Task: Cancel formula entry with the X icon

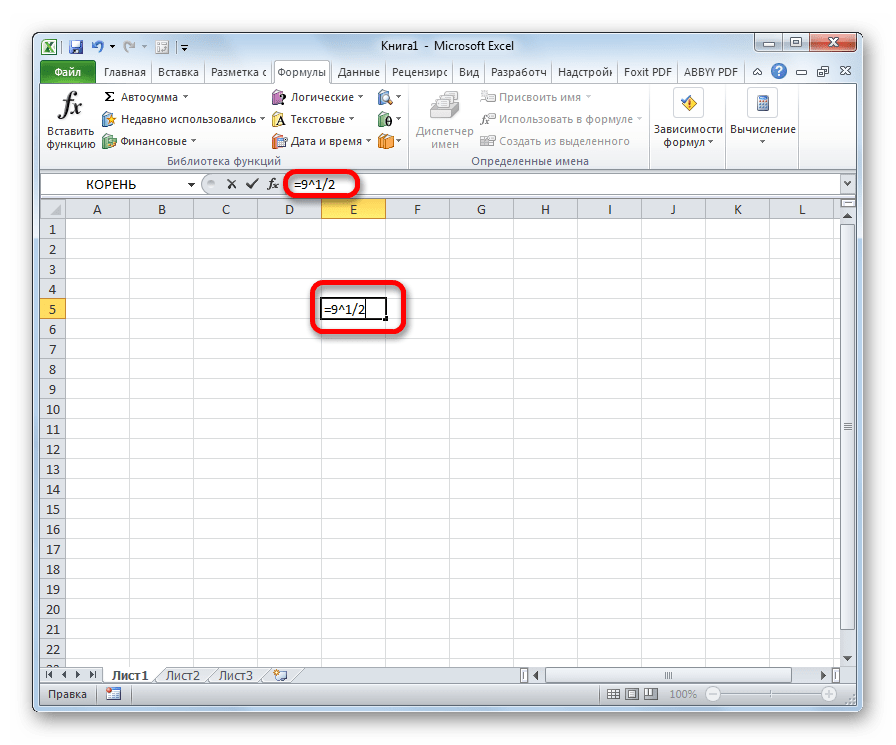Action: pyautogui.click(x=232, y=184)
